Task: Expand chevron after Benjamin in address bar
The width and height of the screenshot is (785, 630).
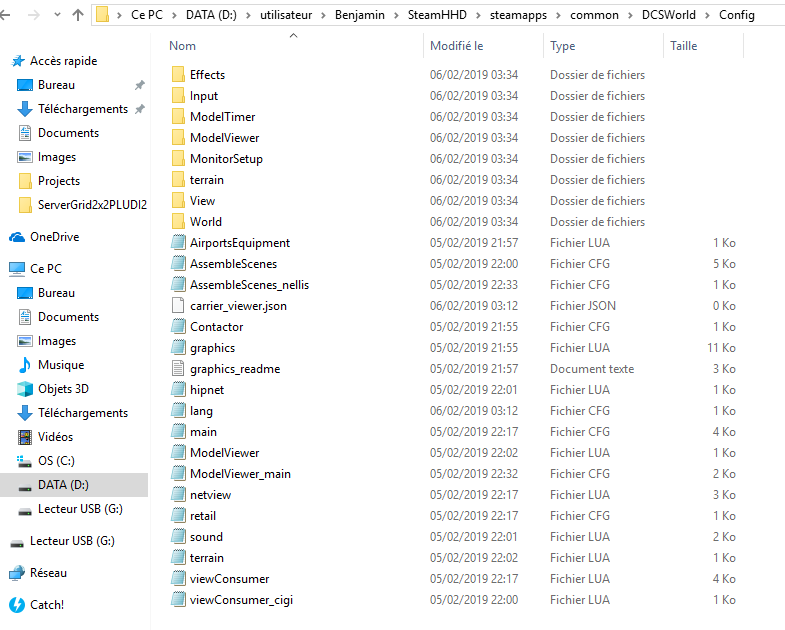Action: pos(396,16)
